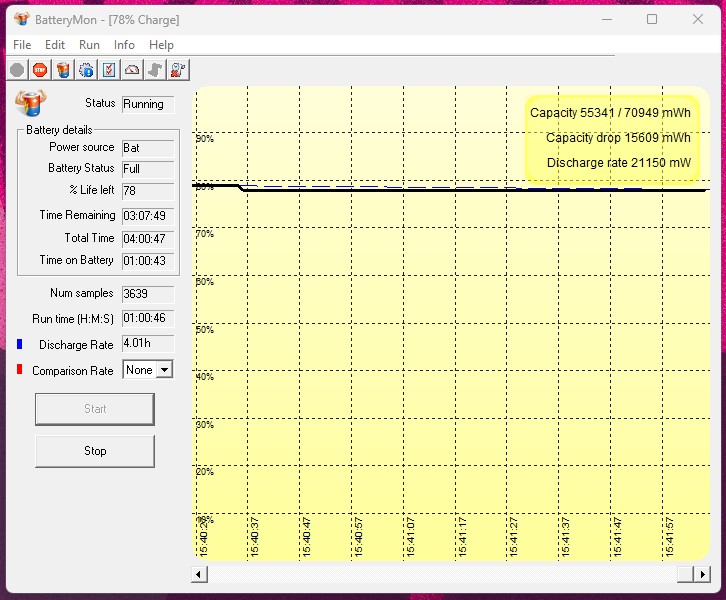The width and height of the screenshot is (726, 600).
Task: Expand the Comparison Rate dropdown
Action: click(164, 370)
